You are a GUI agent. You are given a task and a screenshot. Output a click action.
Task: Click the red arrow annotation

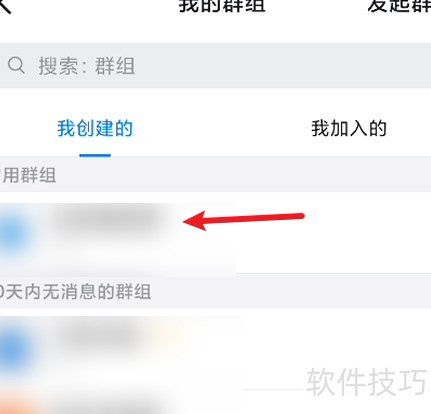[244, 221]
